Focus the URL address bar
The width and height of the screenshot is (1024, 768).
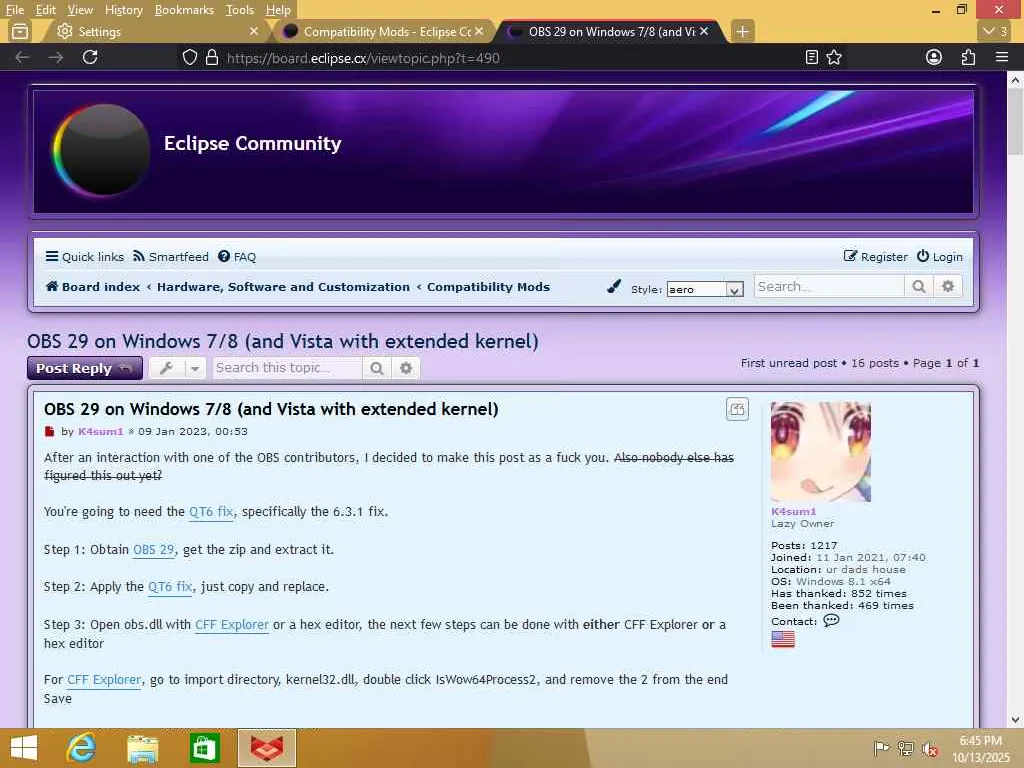(x=509, y=58)
